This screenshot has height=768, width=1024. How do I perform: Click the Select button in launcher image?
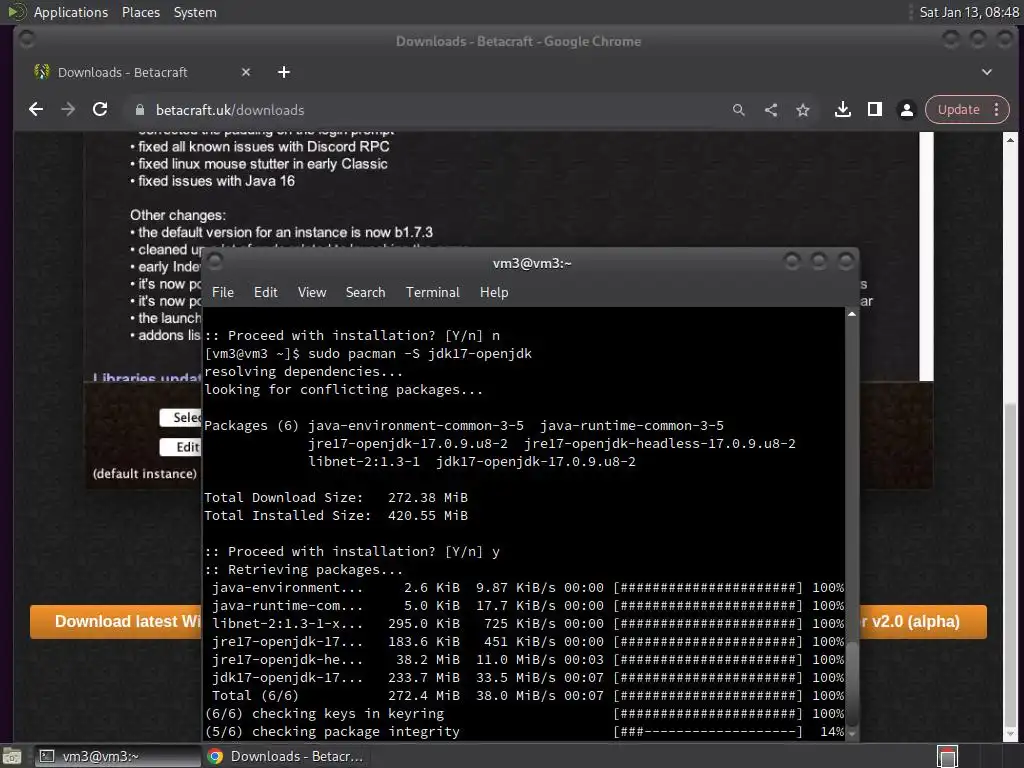[181, 417]
